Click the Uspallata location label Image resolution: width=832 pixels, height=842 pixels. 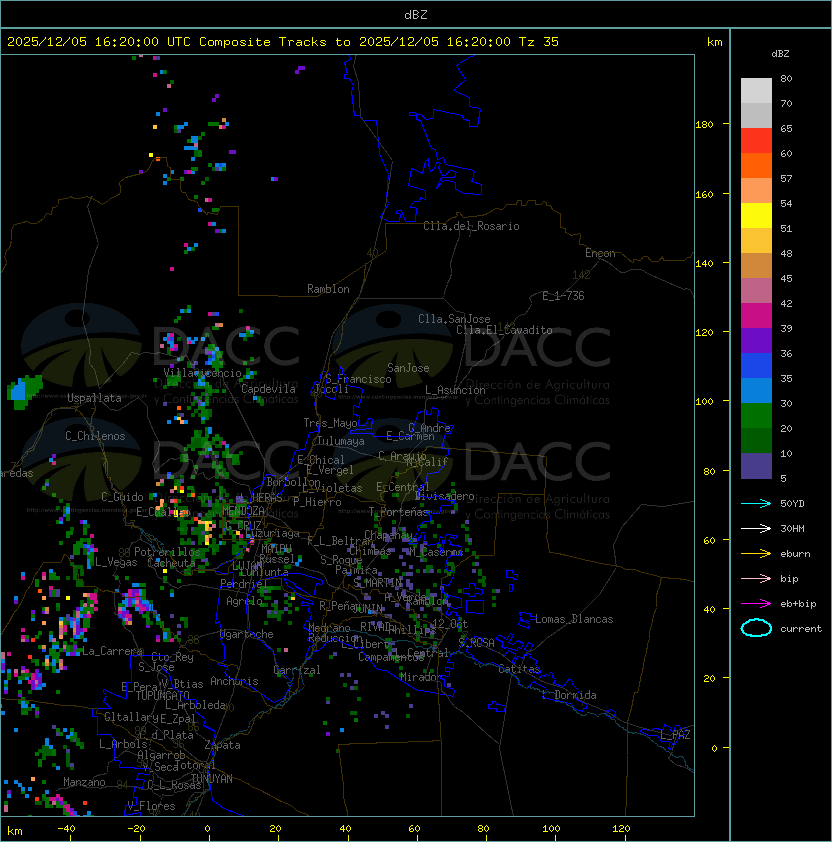pyautogui.click(x=94, y=398)
